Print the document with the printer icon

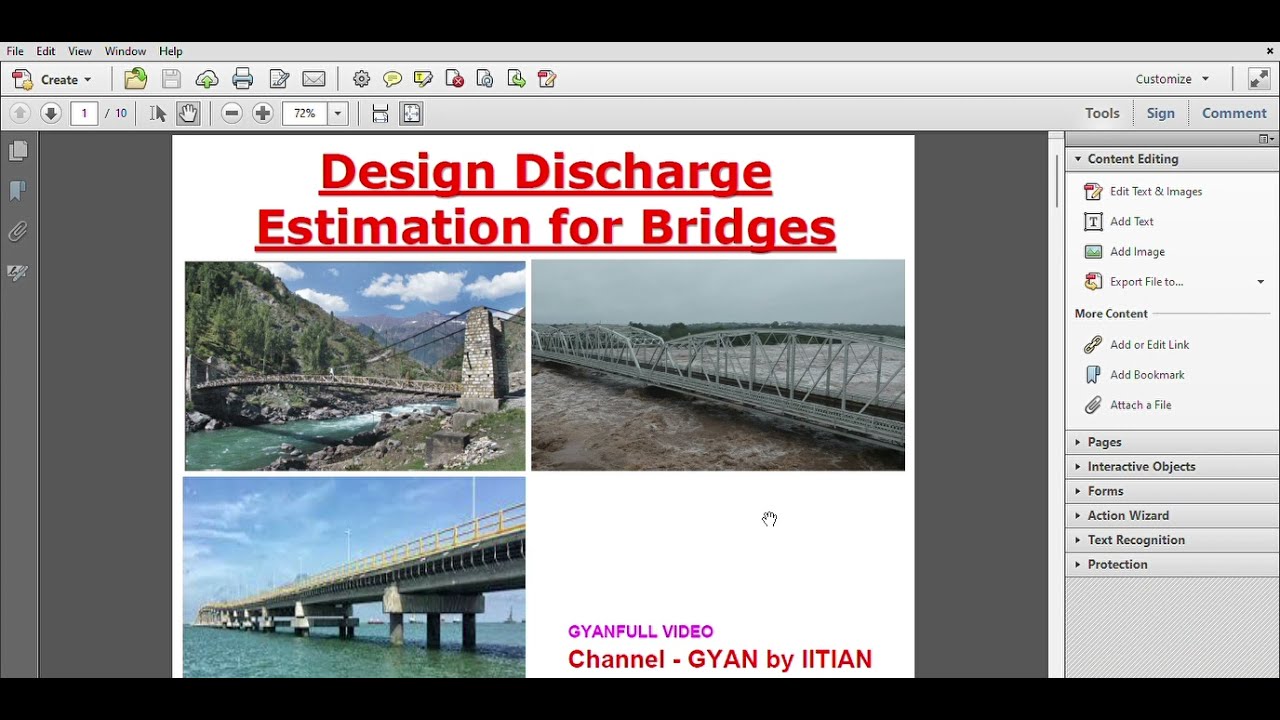pyautogui.click(x=242, y=79)
